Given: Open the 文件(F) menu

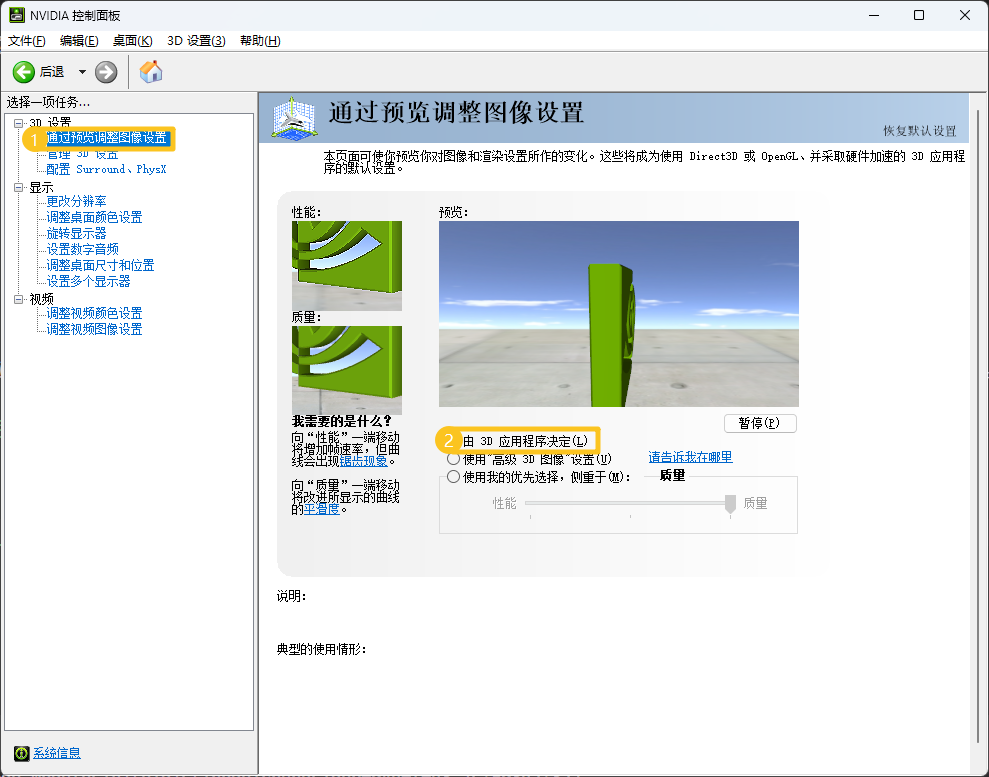Looking at the screenshot, I should pos(26,41).
